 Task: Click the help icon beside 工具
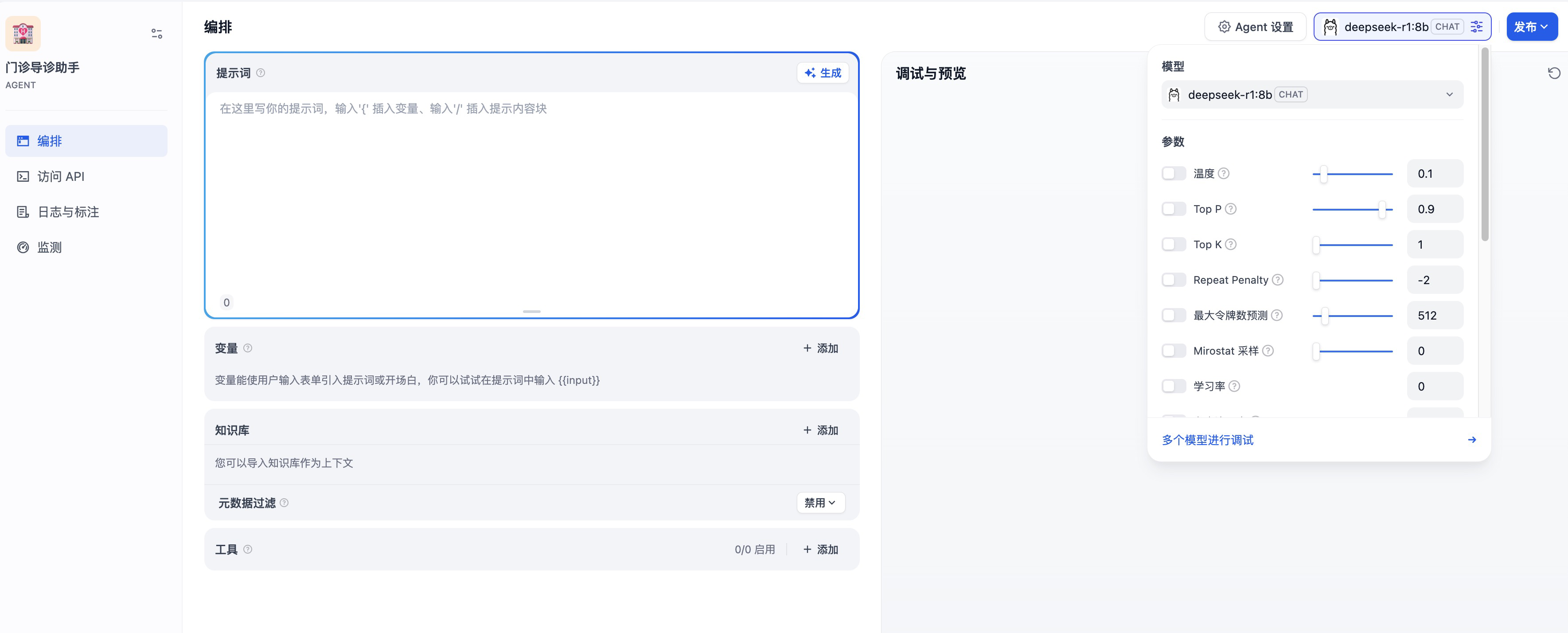(x=248, y=549)
